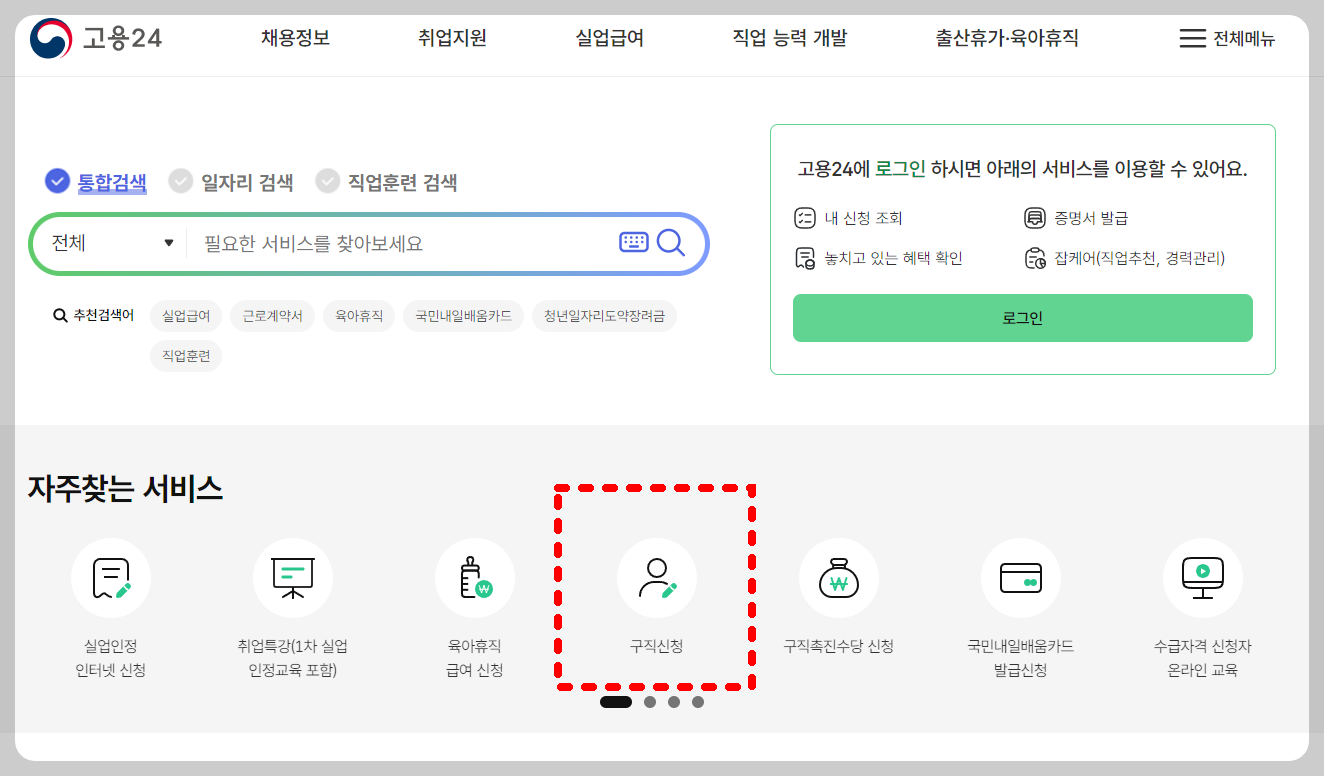Expand the 전체메뉴 menu

click(1225, 37)
